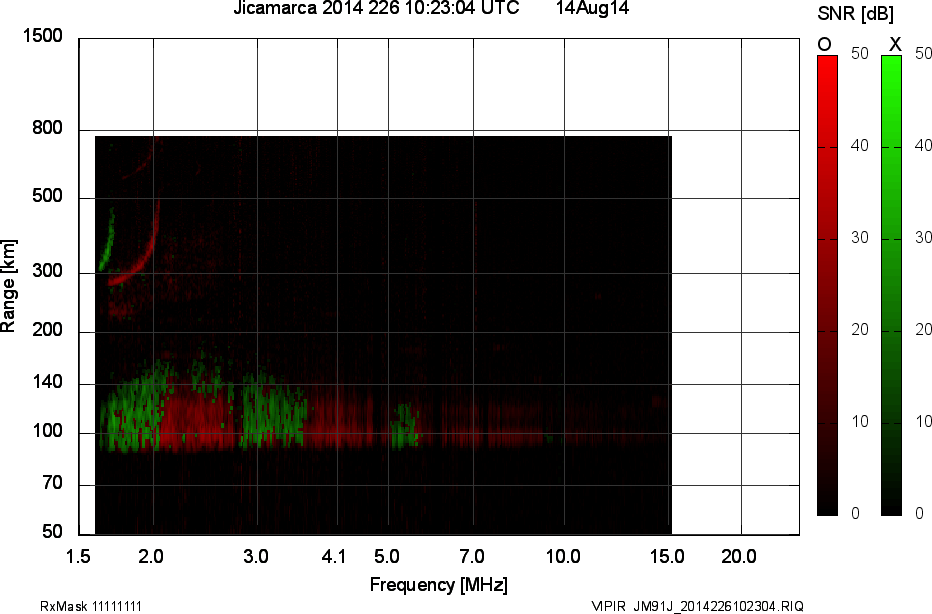Click the 'O' label above the red color bar
This screenshot has width=932, height=614.
click(824, 44)
